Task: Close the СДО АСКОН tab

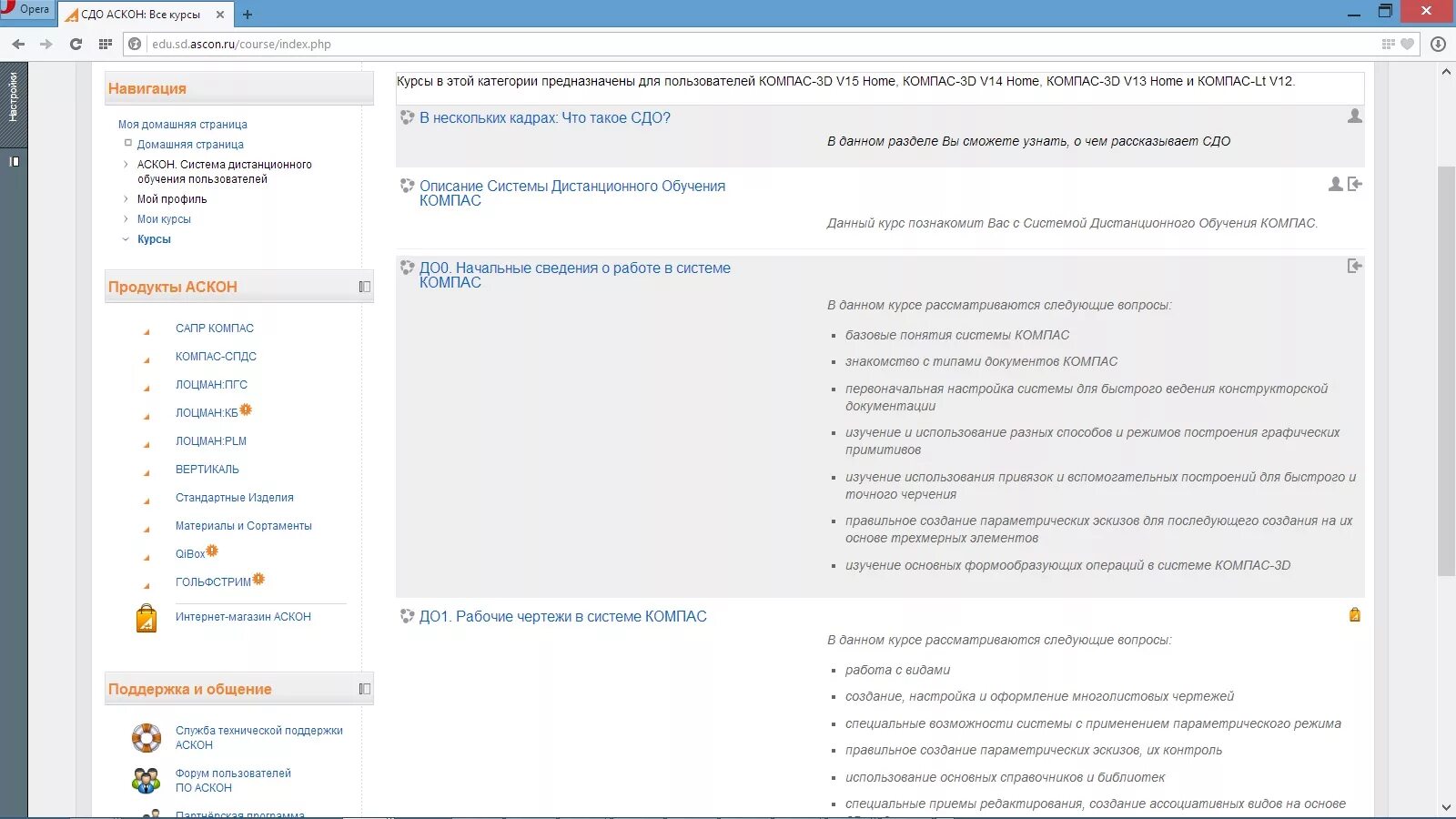Action: pyautogui.click(x=220, y=15)
